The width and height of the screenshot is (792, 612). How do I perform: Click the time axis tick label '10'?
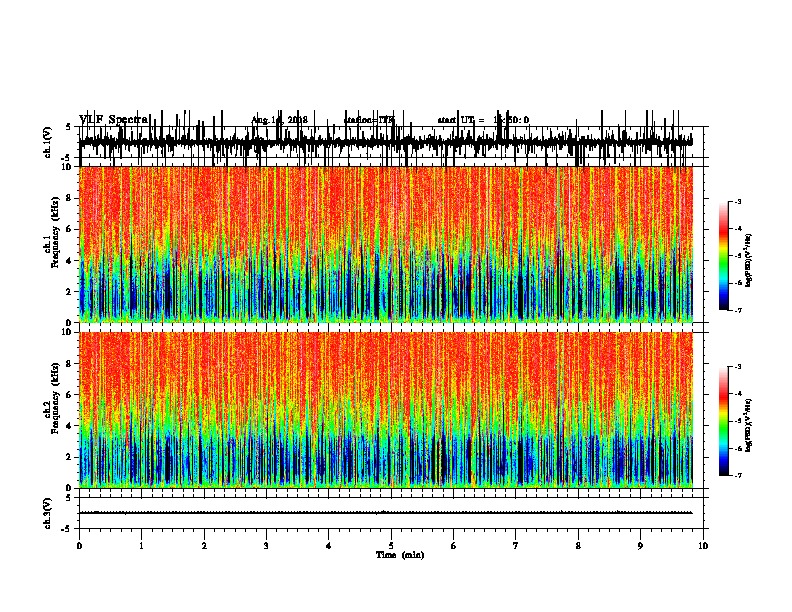(703, 545)
